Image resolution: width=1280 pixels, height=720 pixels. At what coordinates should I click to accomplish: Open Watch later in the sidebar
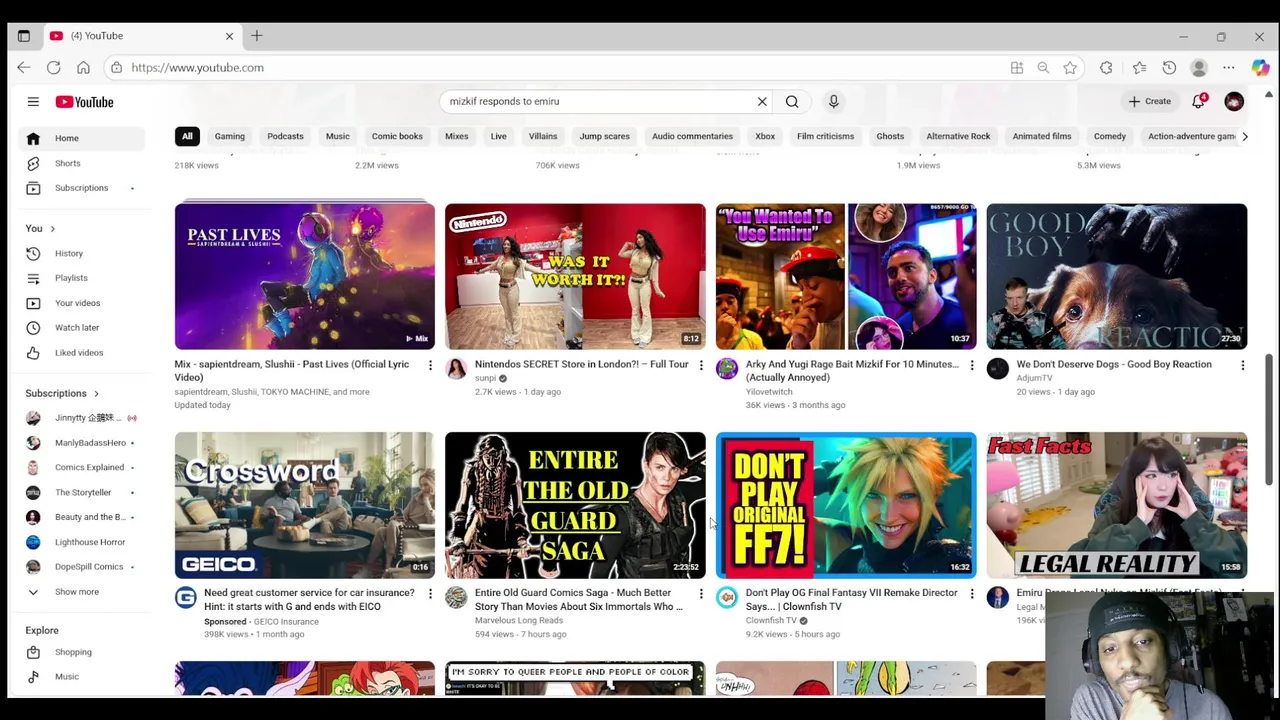click(80, 328)
